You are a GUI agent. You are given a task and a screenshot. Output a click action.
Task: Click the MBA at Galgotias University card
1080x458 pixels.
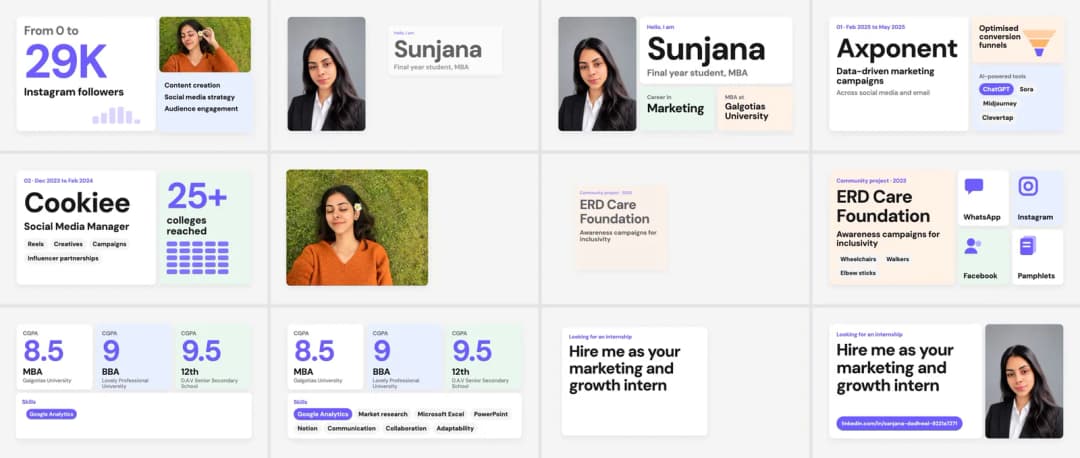pos(754,108)
